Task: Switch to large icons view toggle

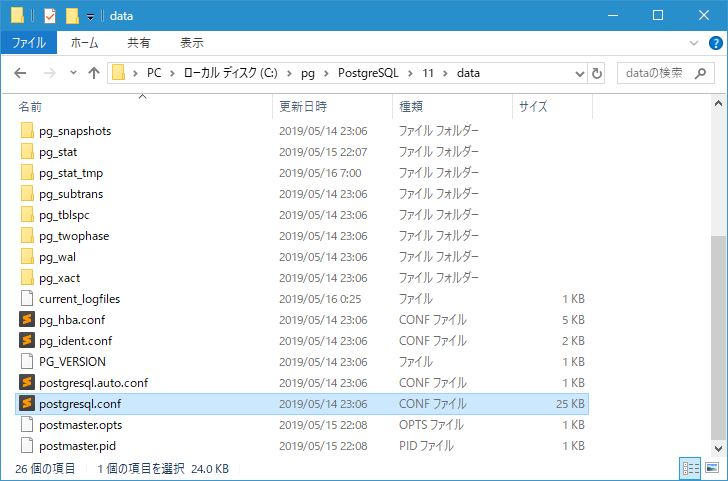Action: click(x=712, y=468)
